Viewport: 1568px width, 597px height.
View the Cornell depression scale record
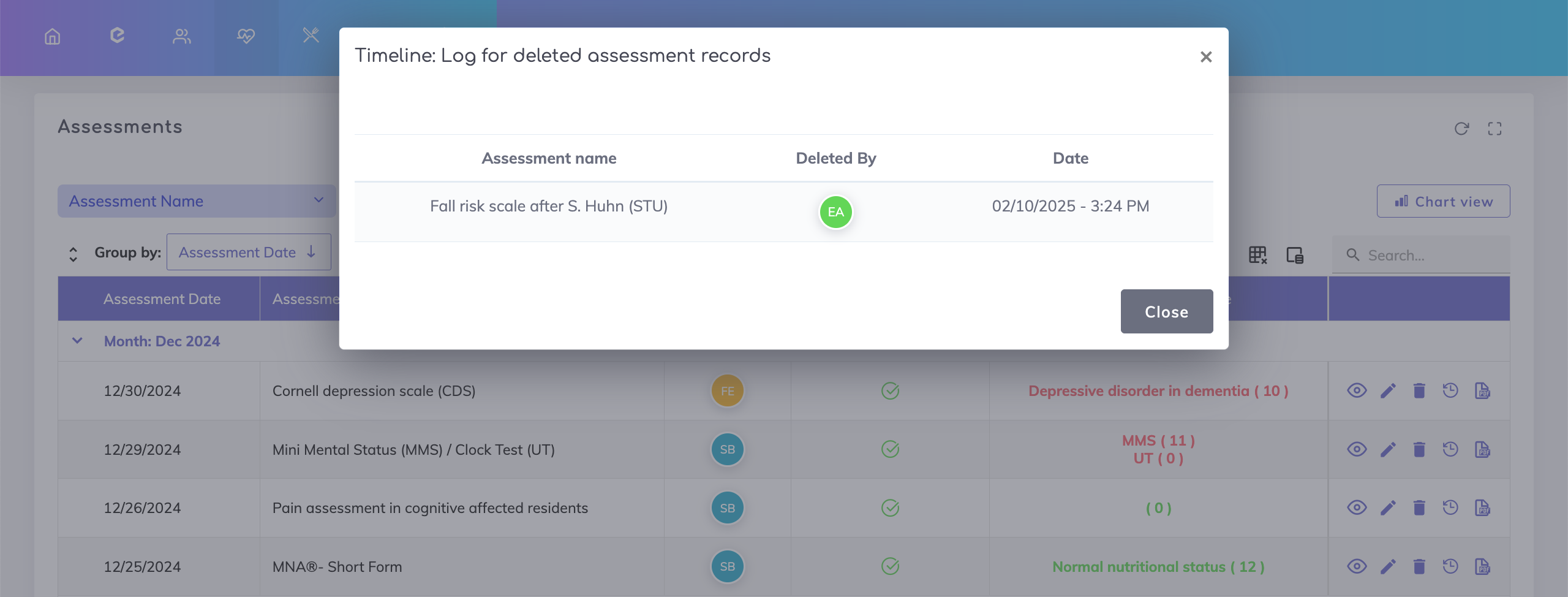coord(1357,390)
